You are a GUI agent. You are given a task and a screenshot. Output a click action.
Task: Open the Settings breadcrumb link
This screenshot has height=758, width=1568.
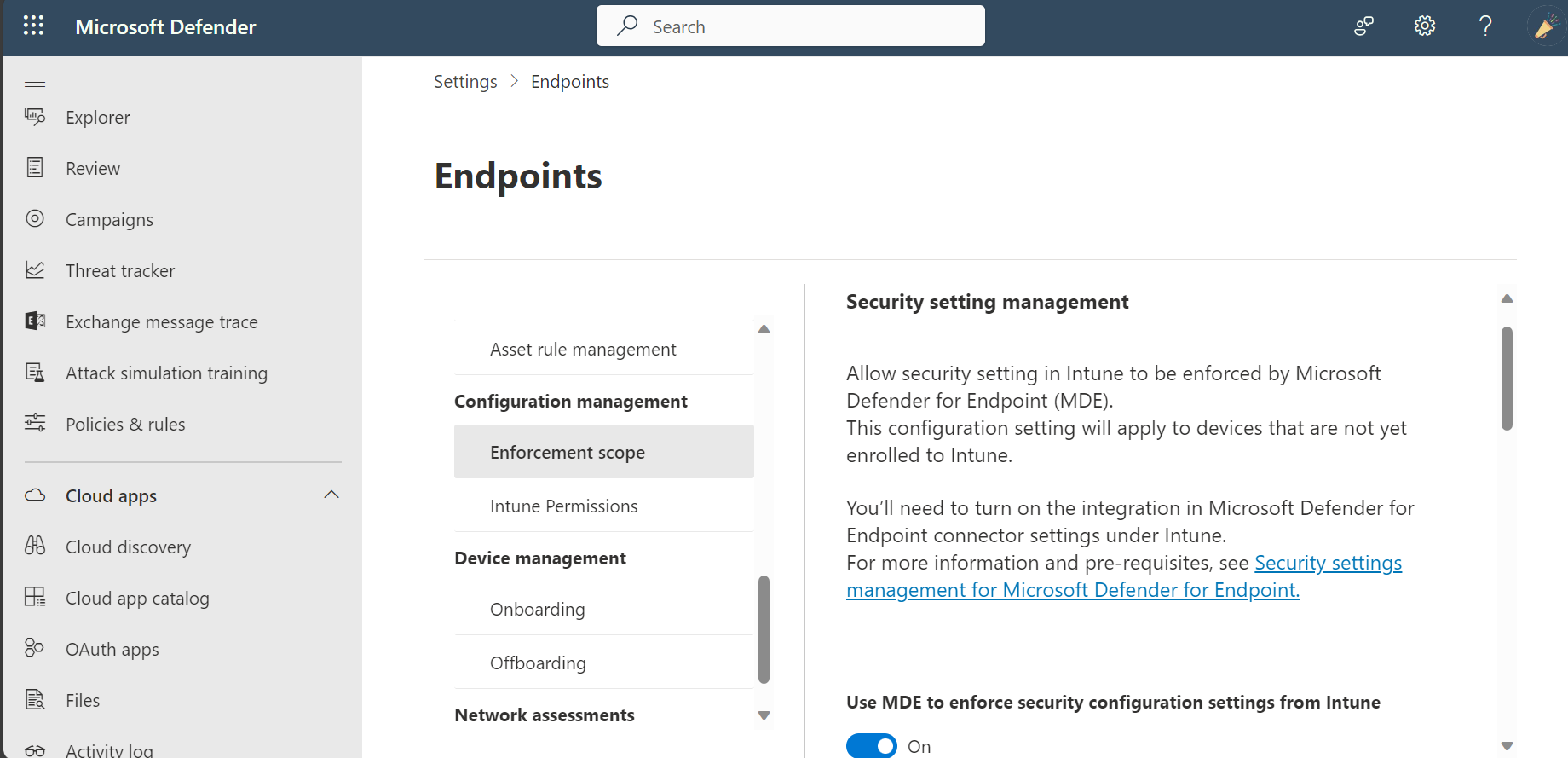pos(465,81)
